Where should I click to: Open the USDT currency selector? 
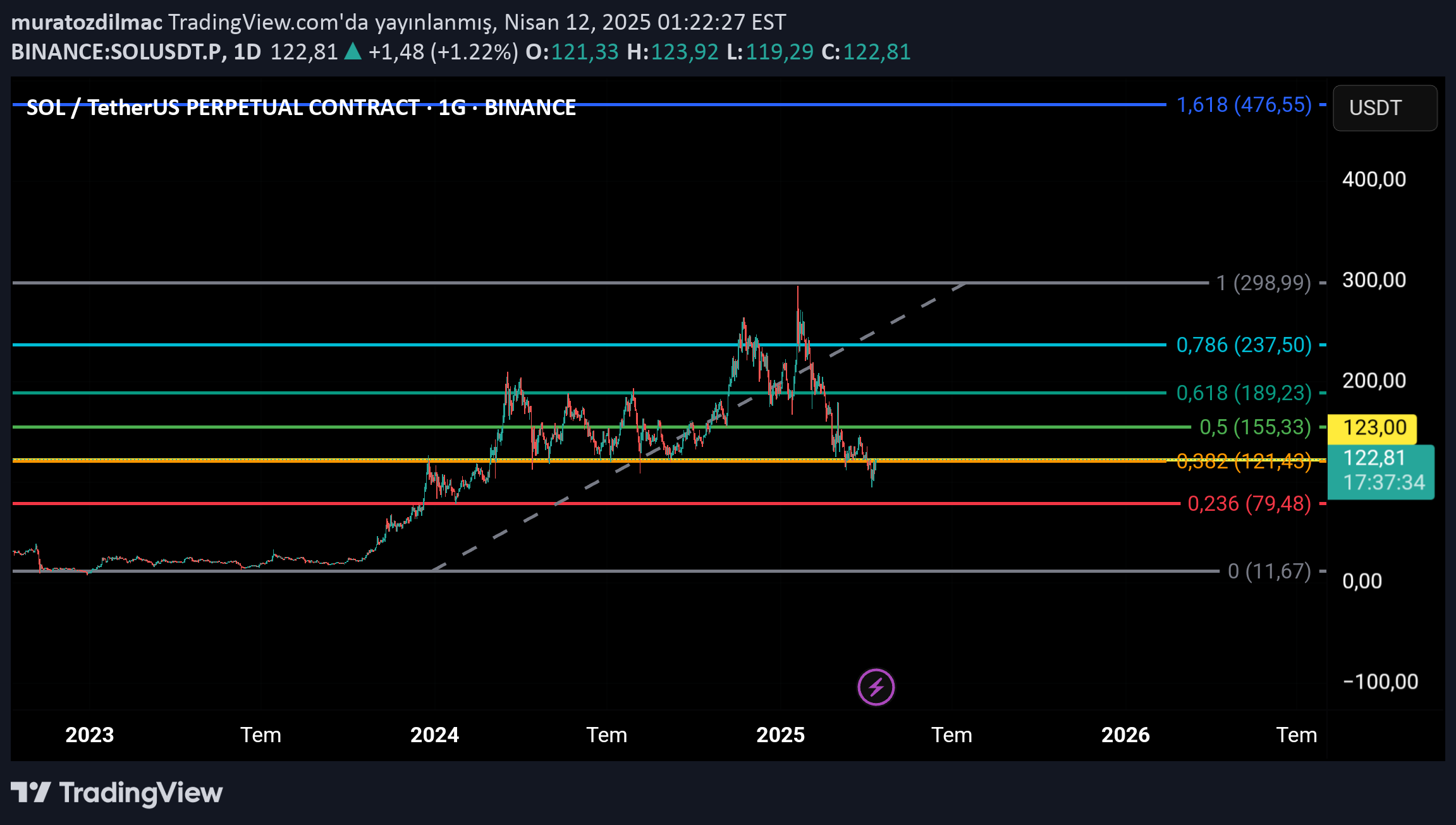point(1385,108)
